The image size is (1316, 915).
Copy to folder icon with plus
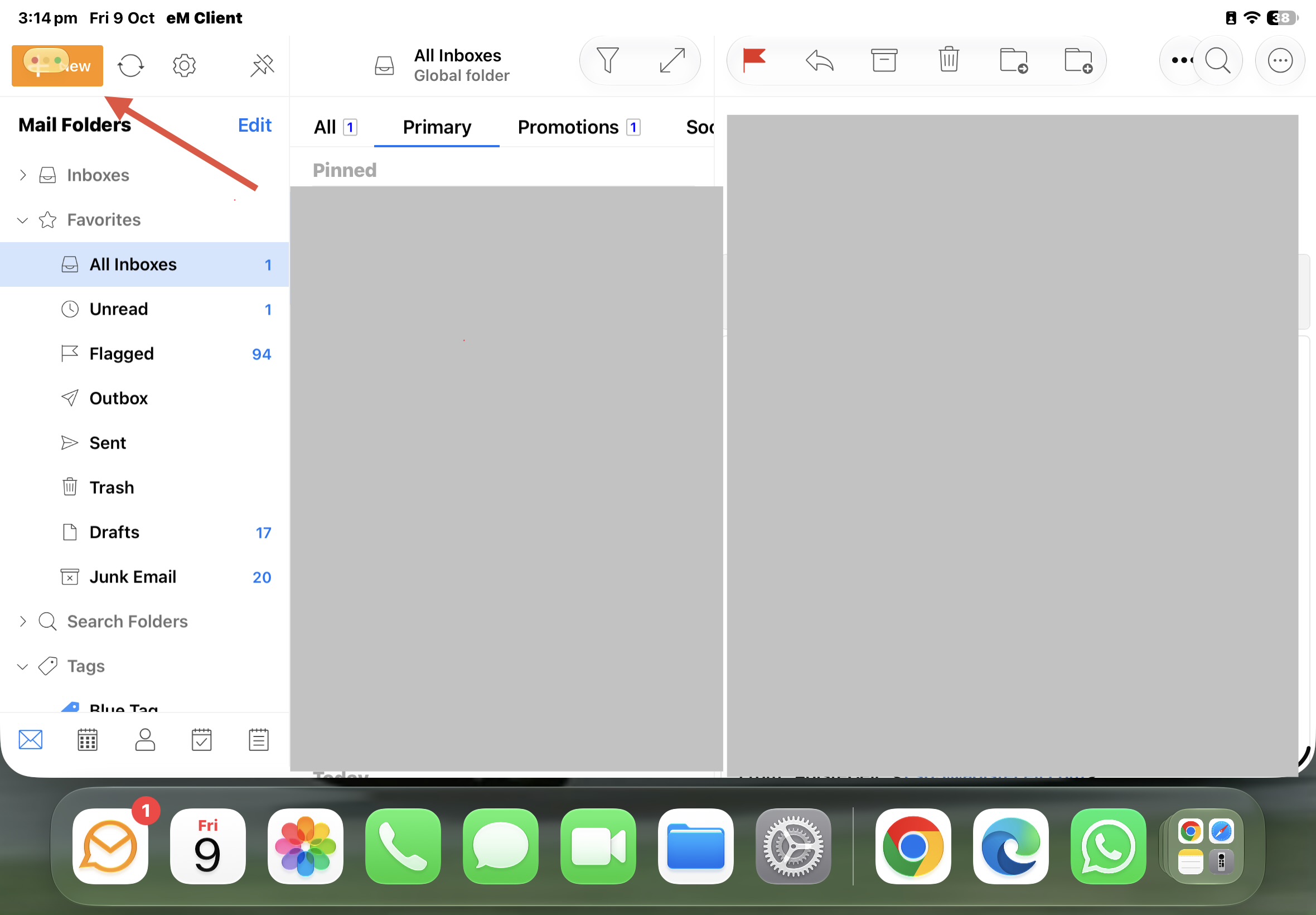pyautogui.click(x=1079, y=61)
